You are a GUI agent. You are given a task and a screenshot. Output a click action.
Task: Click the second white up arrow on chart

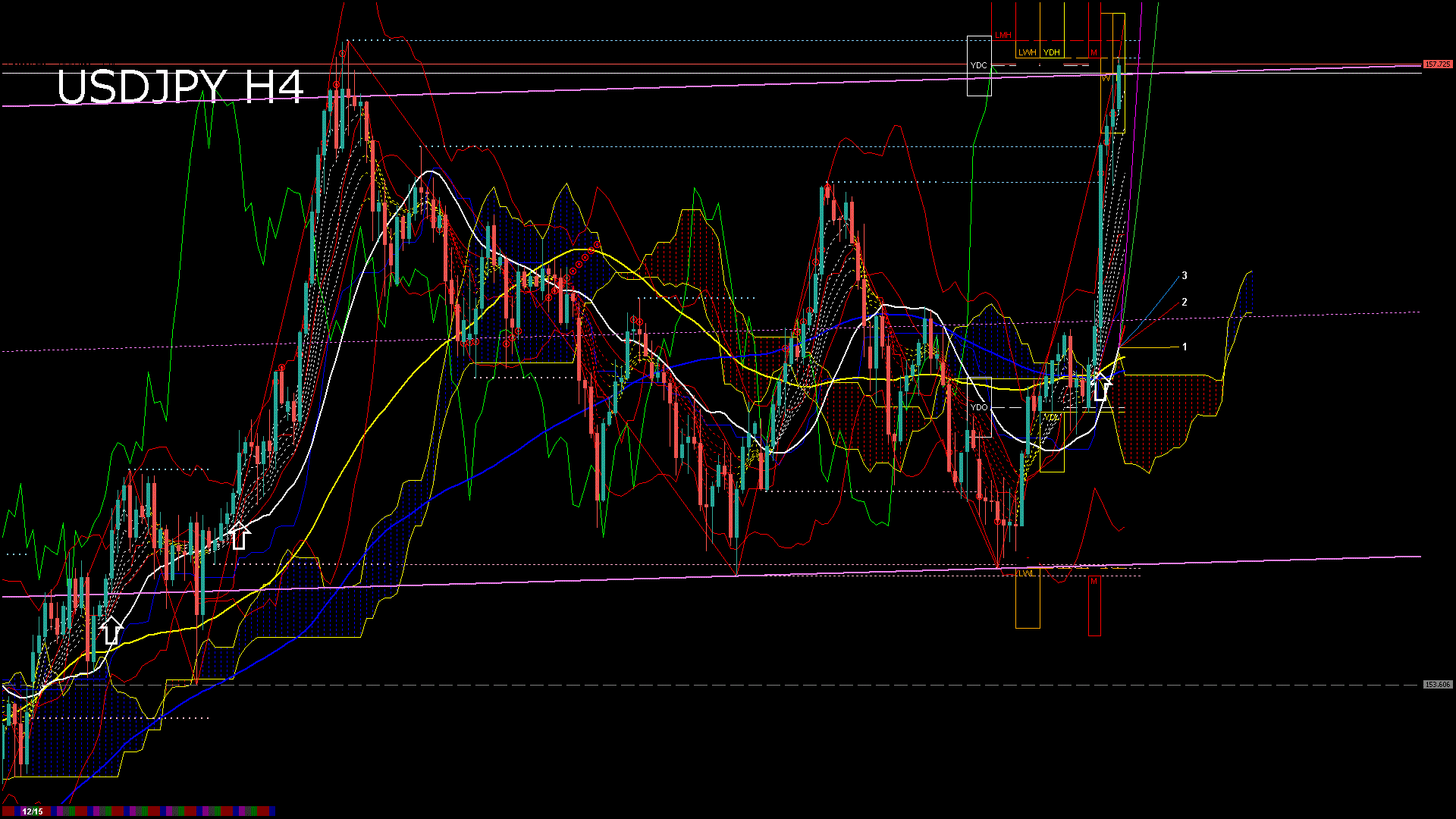[240, 535]
